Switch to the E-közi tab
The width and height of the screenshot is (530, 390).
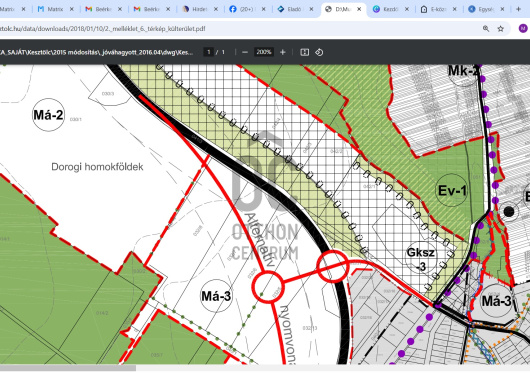coord(438,9)
